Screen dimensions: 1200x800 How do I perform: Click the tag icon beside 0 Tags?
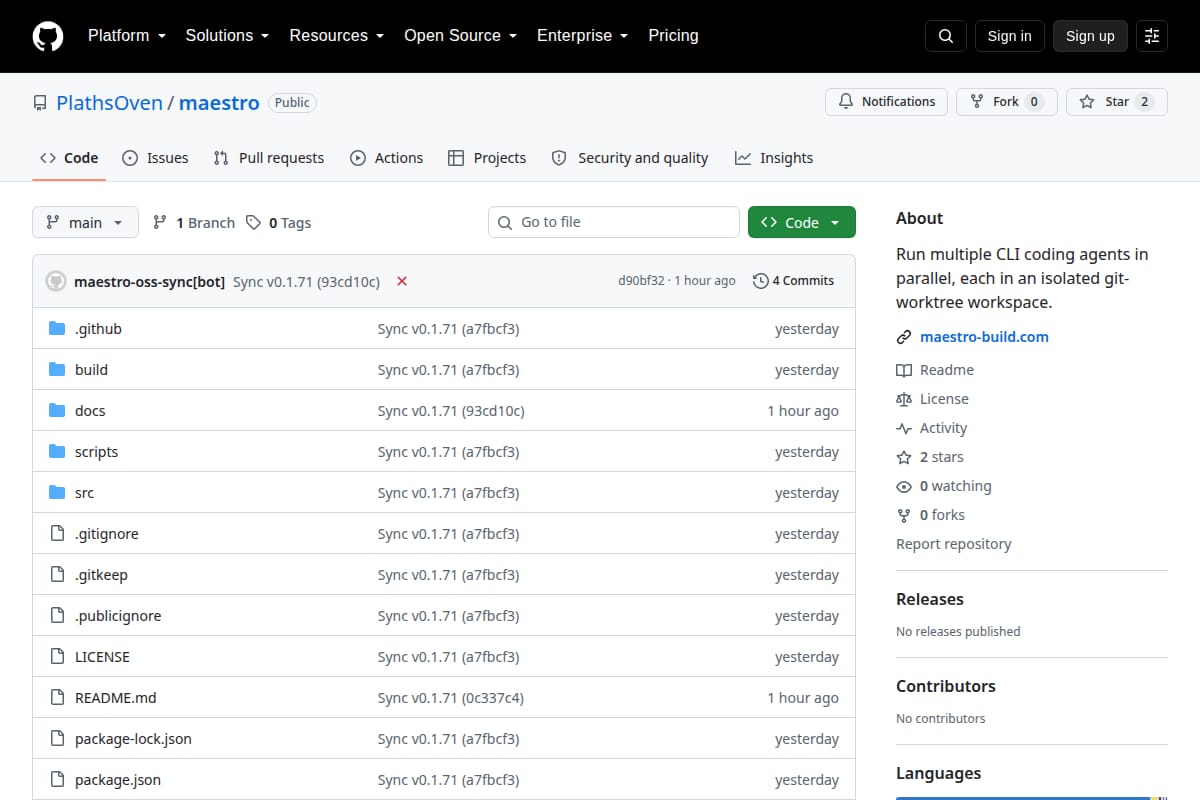[254, 223]
